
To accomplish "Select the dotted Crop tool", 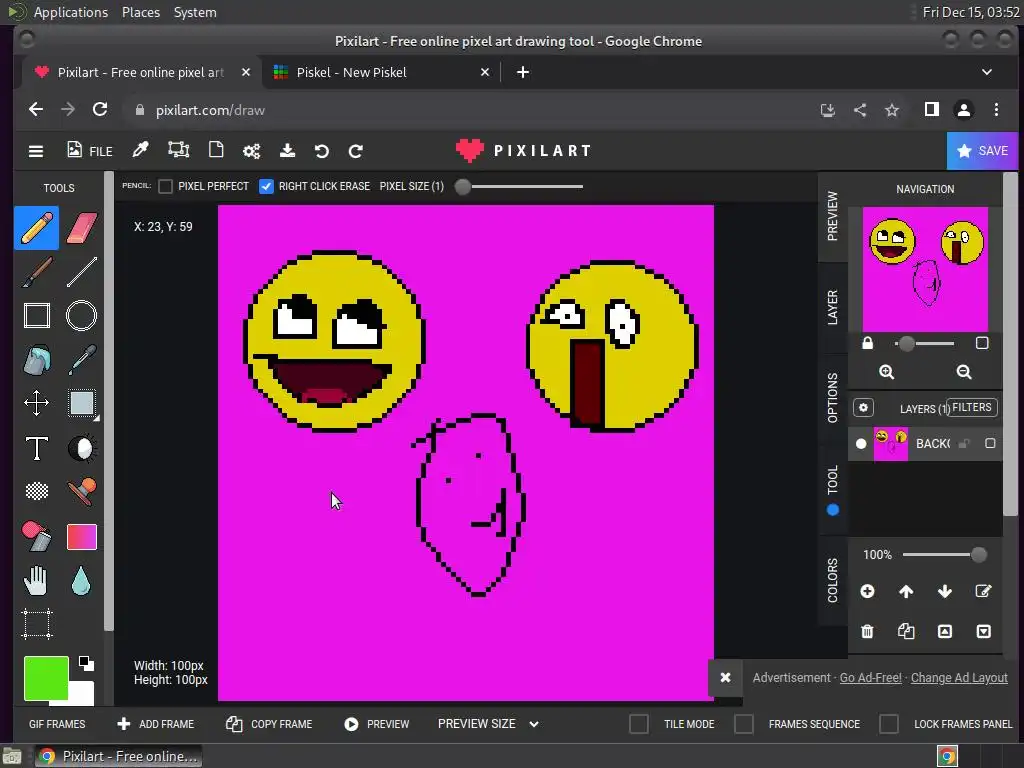I will [37, 624].
